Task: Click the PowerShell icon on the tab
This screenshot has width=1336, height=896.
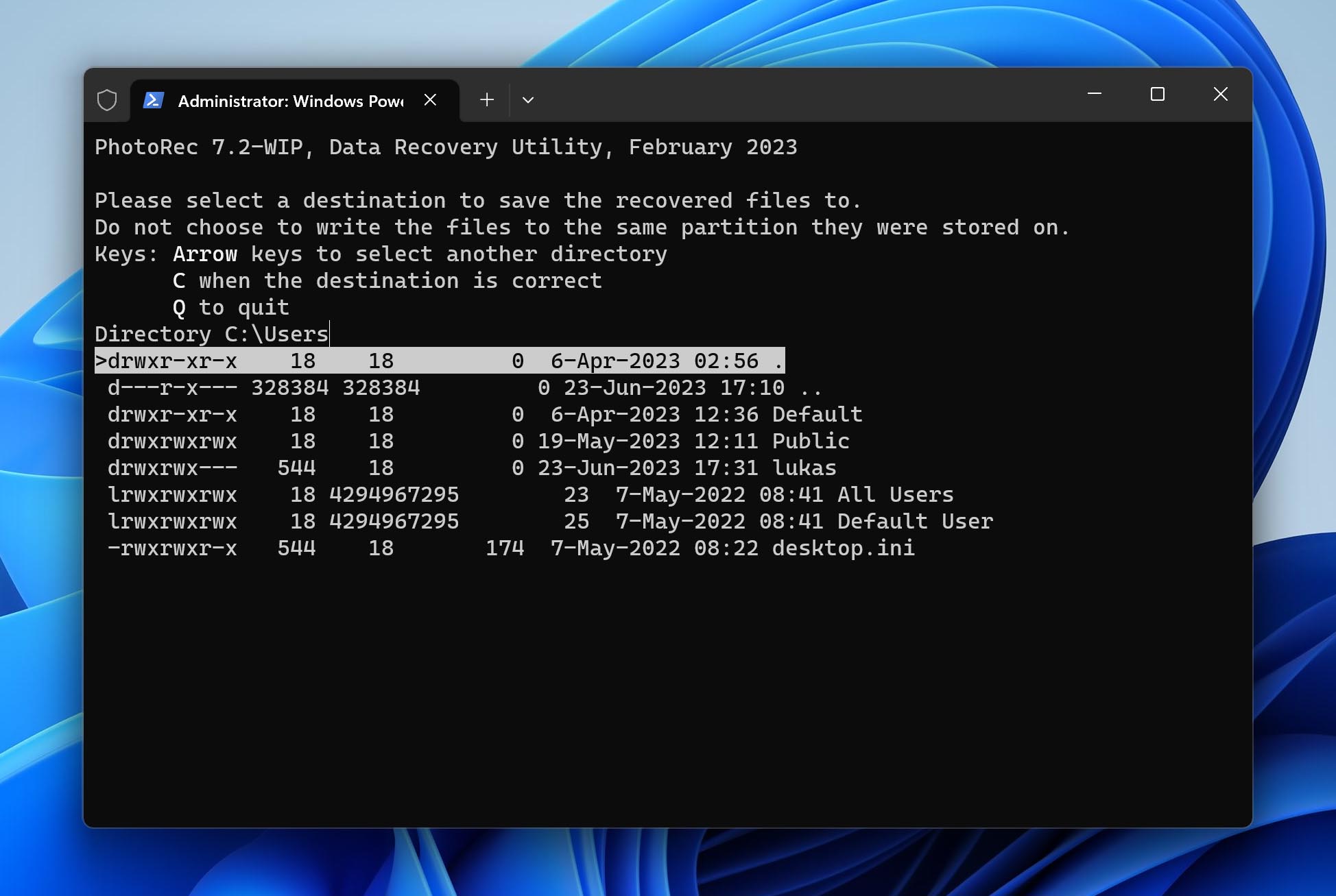Action: coord(153,100)
